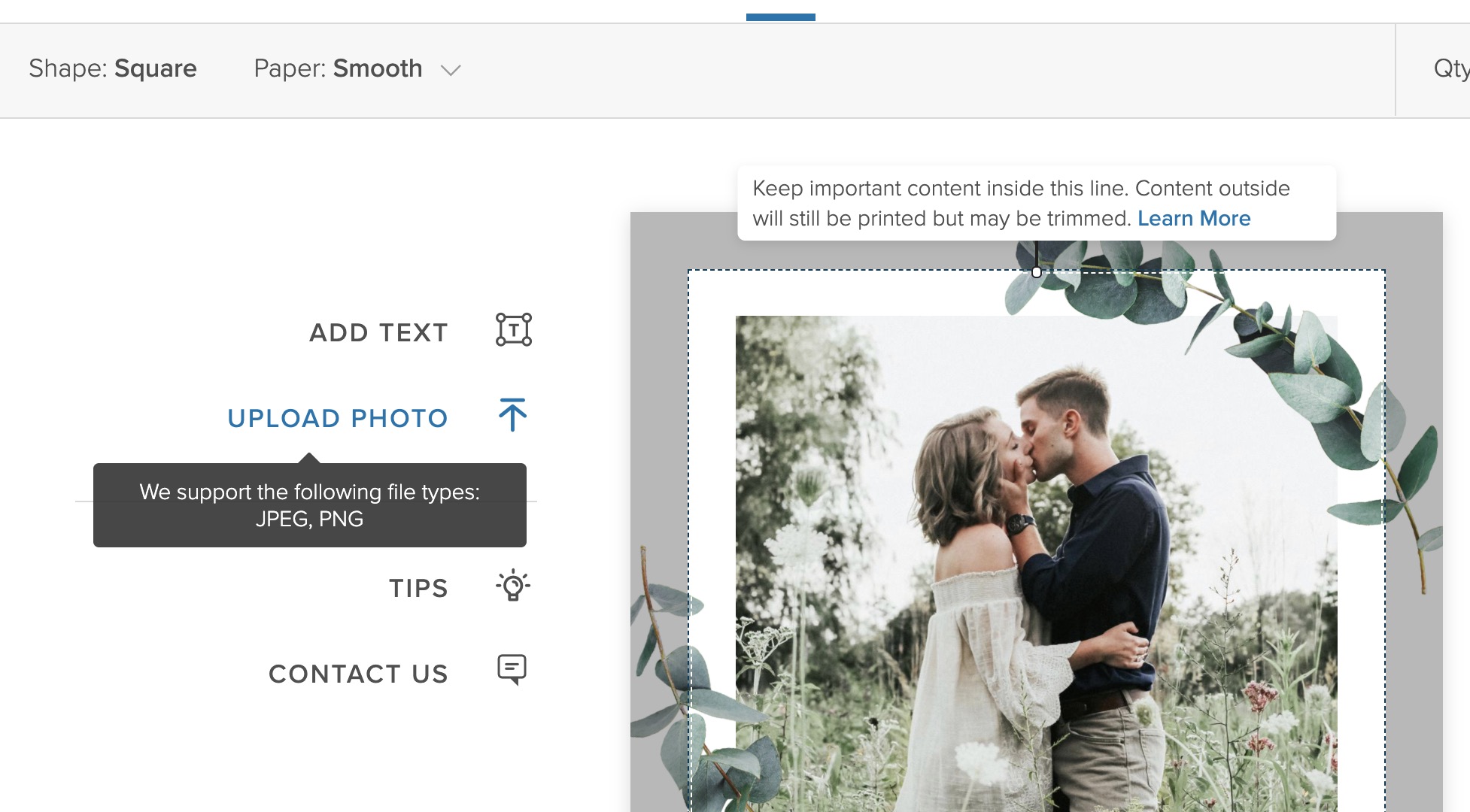This screenshot has width=1470, height=812.
Task: Click the Upload Photo arrow icon
Action: point(513,415)
